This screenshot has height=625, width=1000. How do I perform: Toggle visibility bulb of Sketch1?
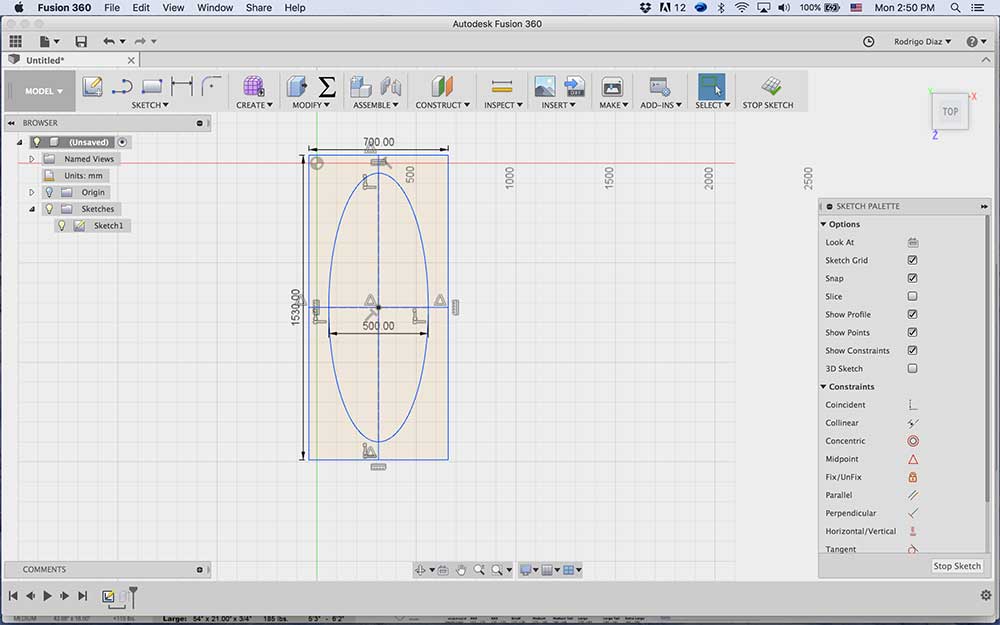click(x=62, y=226)
